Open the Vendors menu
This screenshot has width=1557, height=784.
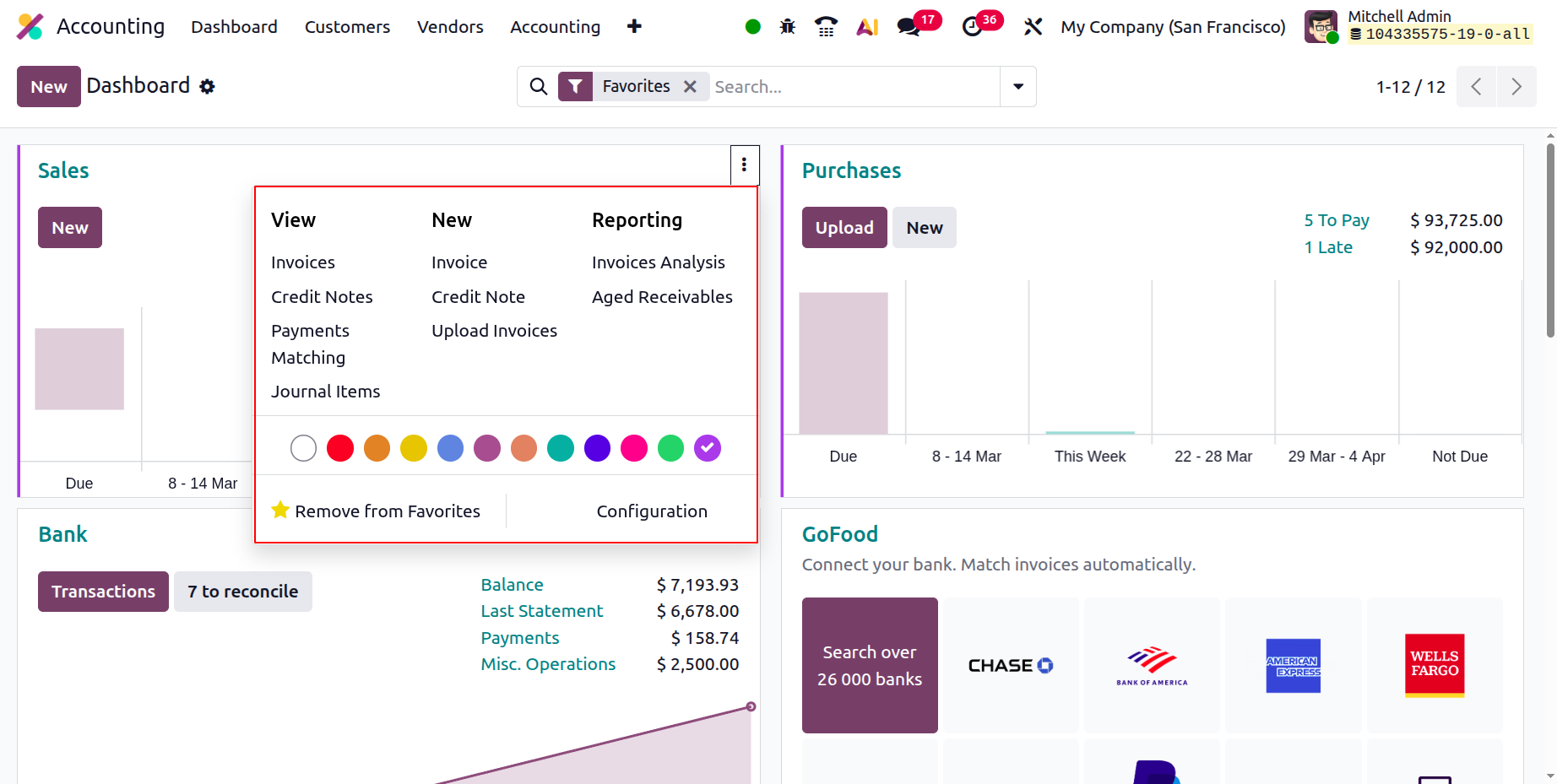[450, 27]
